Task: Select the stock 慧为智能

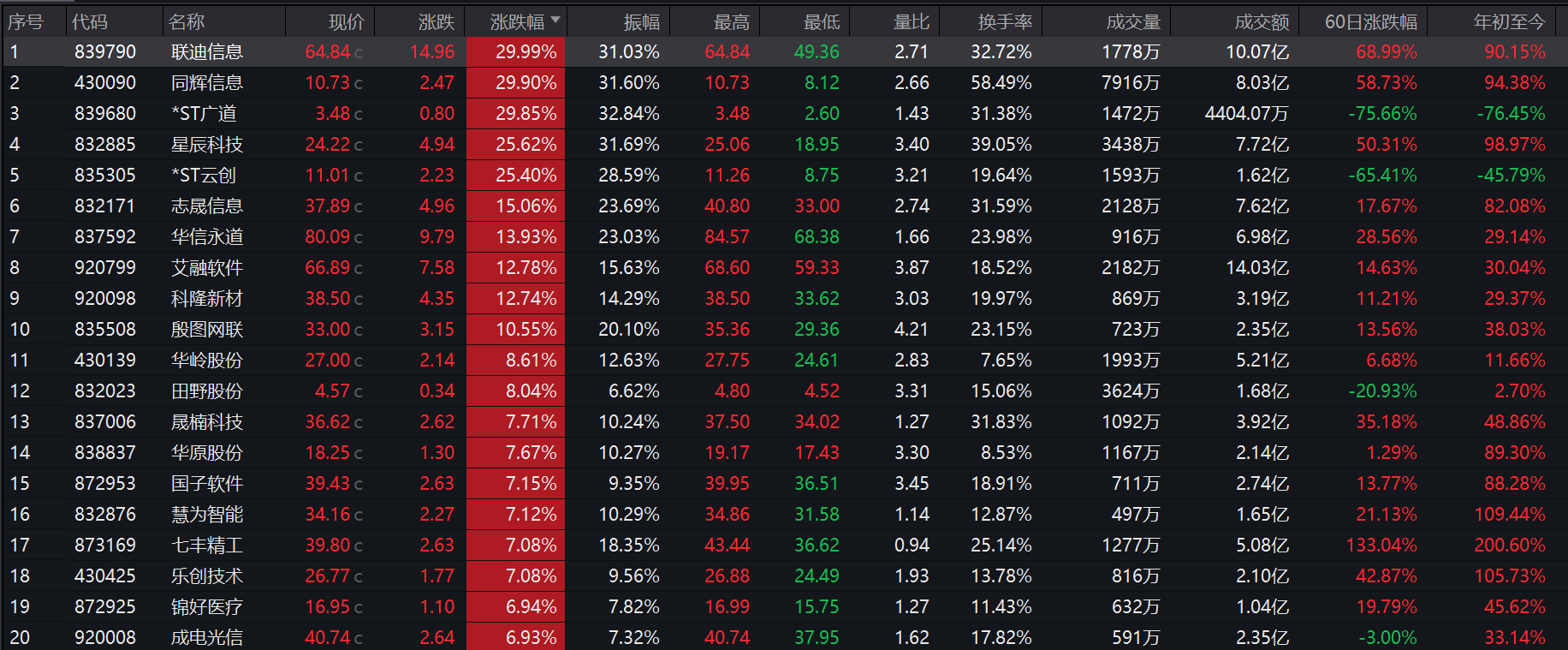Action: tap(207, 515)
